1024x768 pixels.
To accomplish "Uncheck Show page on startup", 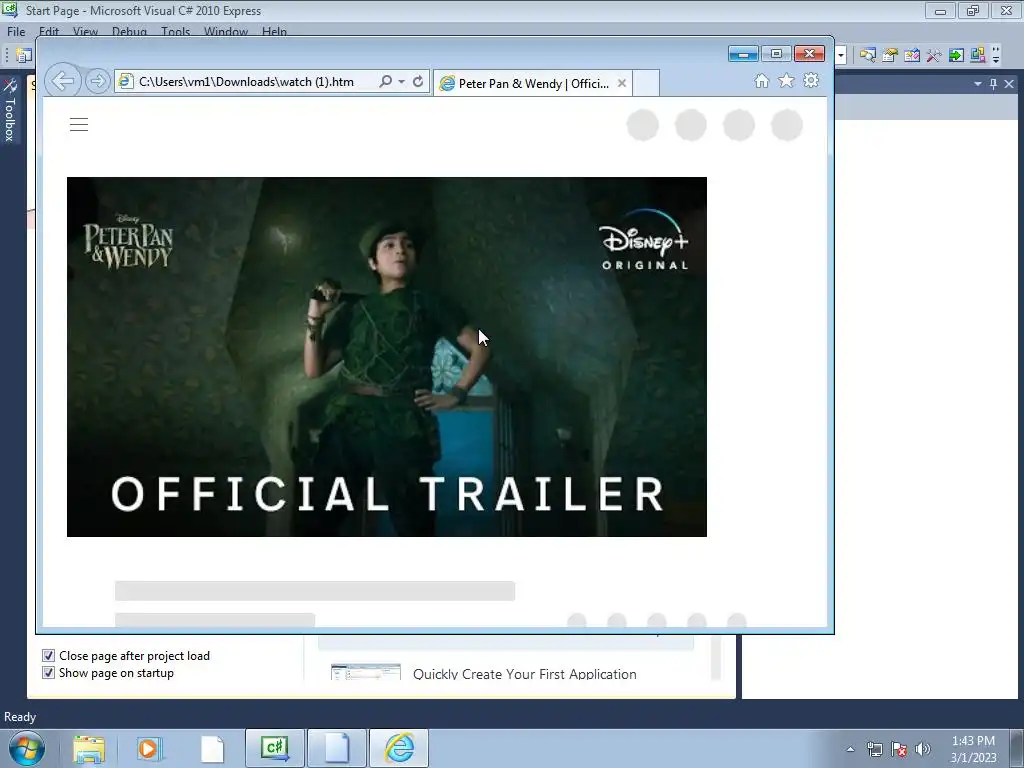I will (x=48, y=673).
